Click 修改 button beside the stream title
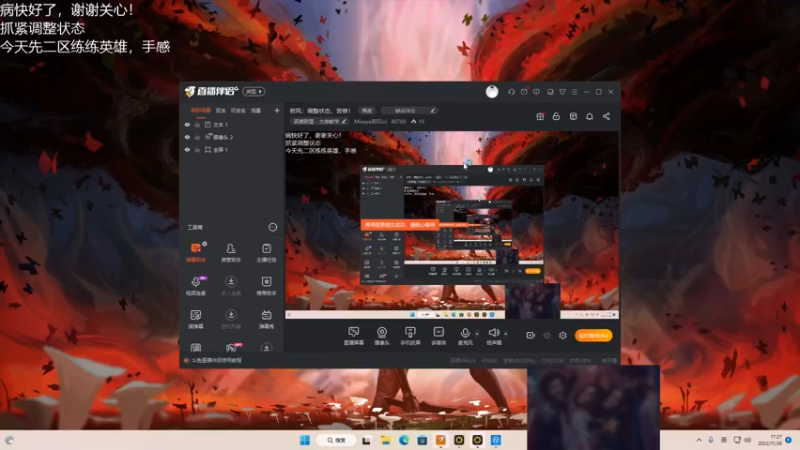800x450 pixels. tap(367, 110)
